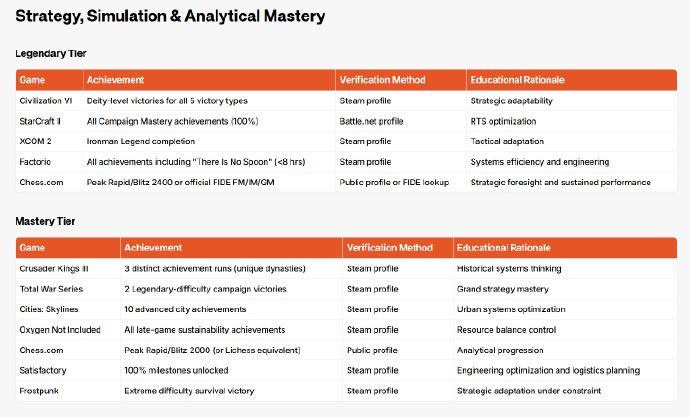
Task: Select the Legendary 'Verification Method' header
Action: coord(382,80)
